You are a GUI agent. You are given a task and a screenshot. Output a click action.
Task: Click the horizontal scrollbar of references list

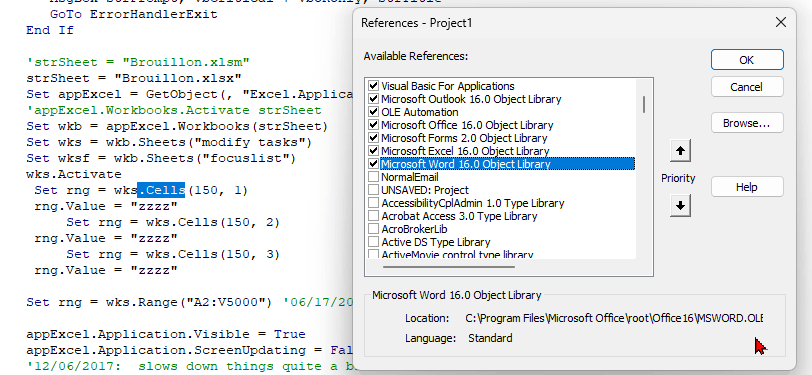pyautogui.click(x=449, y=267)
